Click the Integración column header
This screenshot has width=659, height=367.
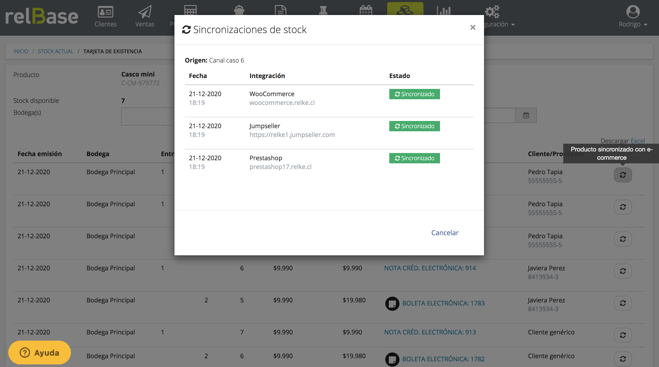click(x=267, y=76)
